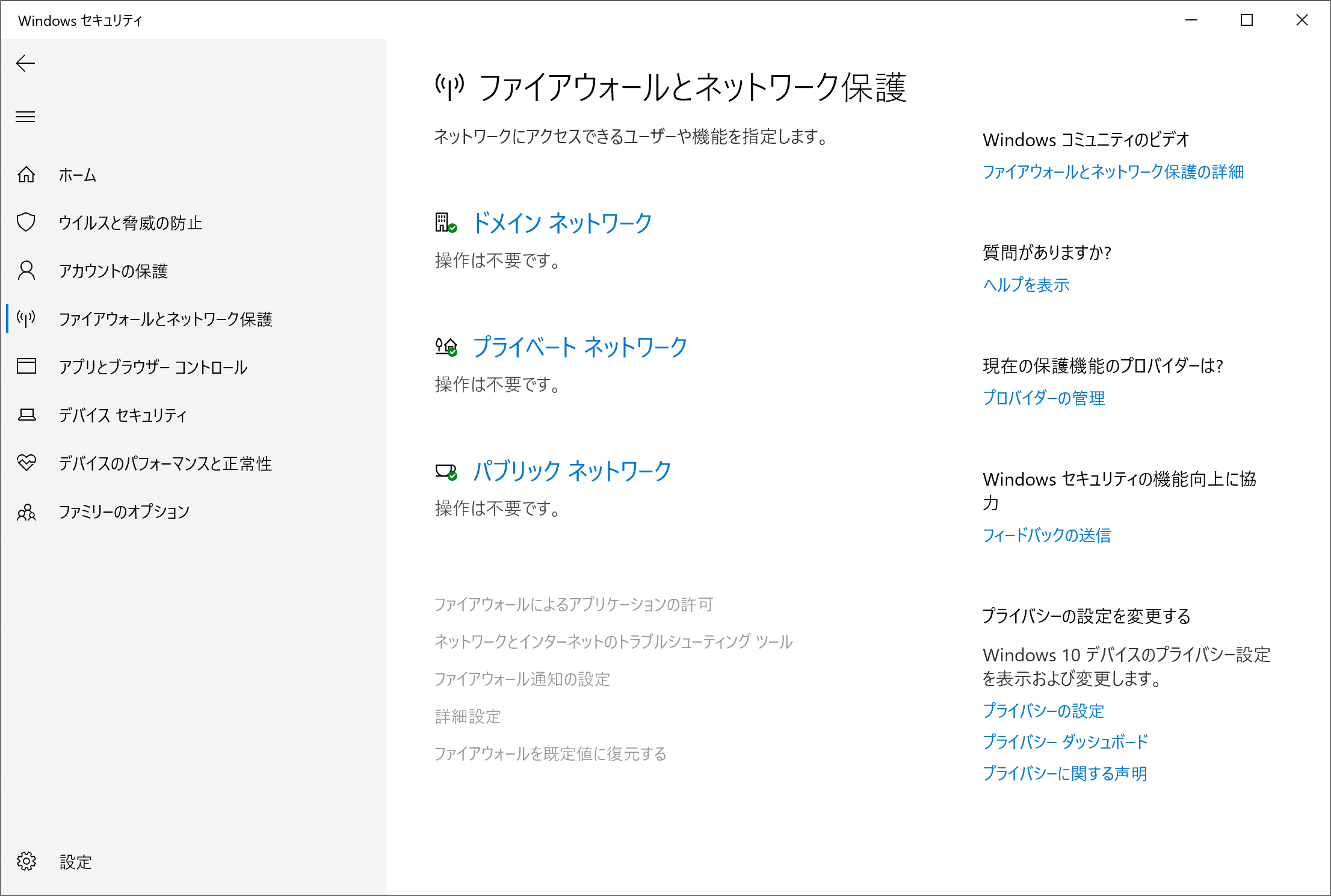The image size is (1331, 896).
Task: Send feedback via フィードバックの送信
Action: tap(1046, 536)
